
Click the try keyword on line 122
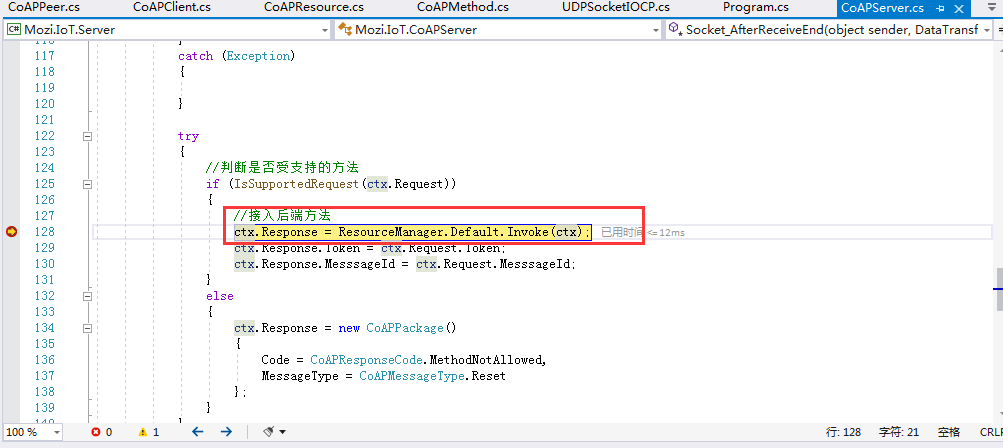(189, 136)
